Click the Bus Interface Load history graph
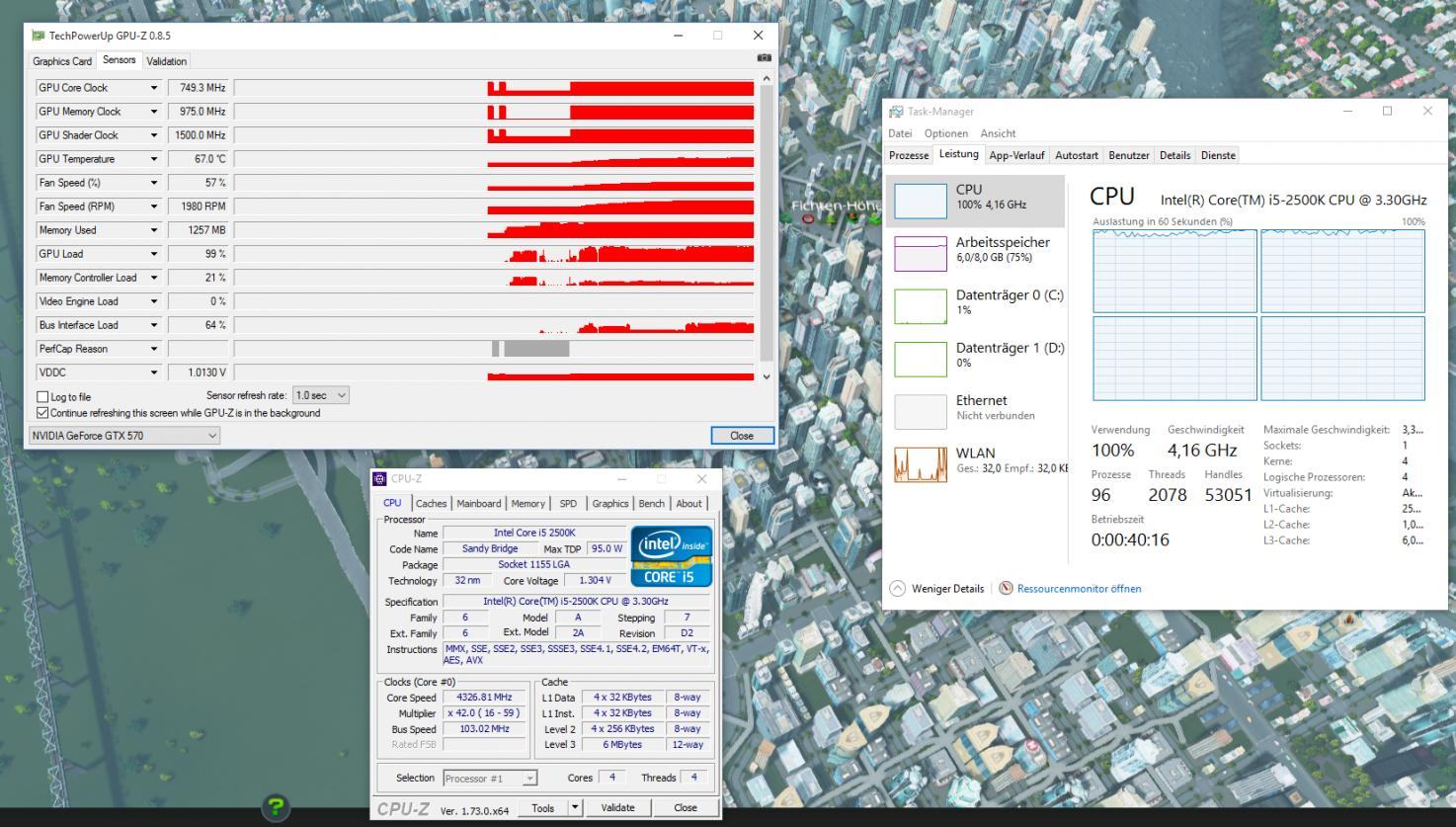The height and width of the screenshot is (827, 1456). point(494,325)
